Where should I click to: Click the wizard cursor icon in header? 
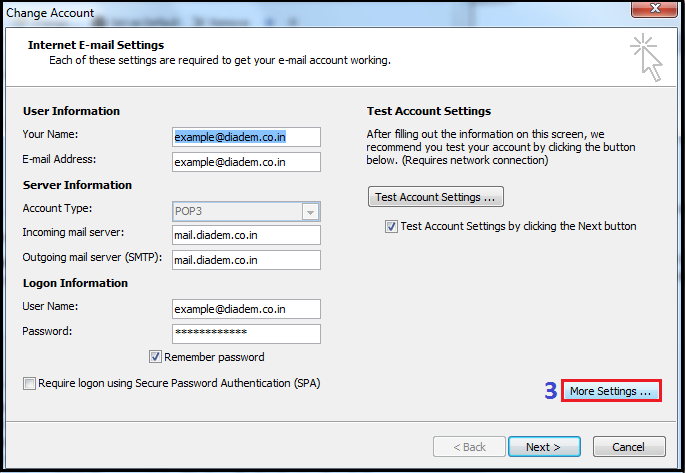click(x=645, y=56)
